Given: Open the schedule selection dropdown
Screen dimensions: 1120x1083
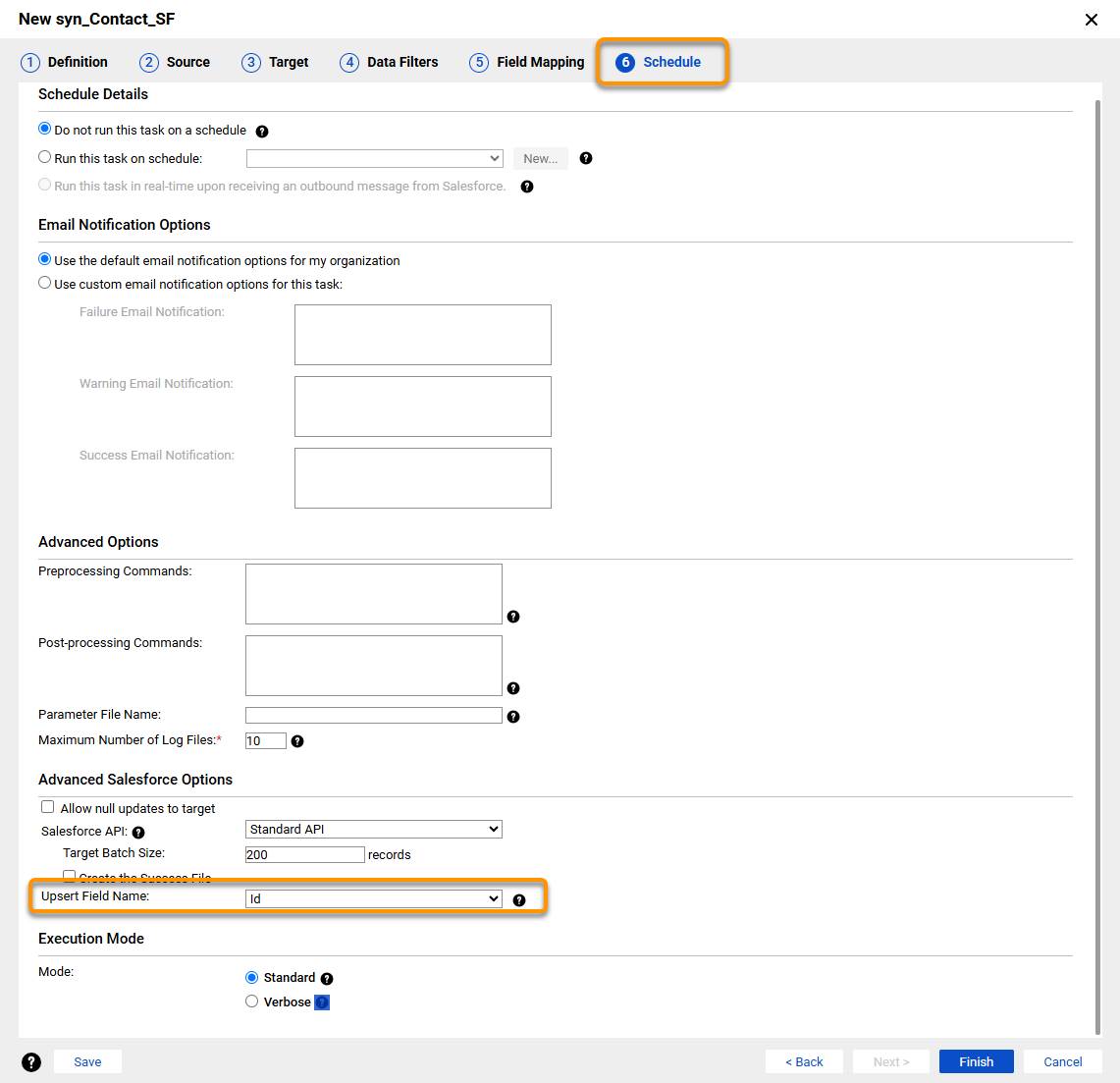Looking at the screenshot, I should click(374, 158).
